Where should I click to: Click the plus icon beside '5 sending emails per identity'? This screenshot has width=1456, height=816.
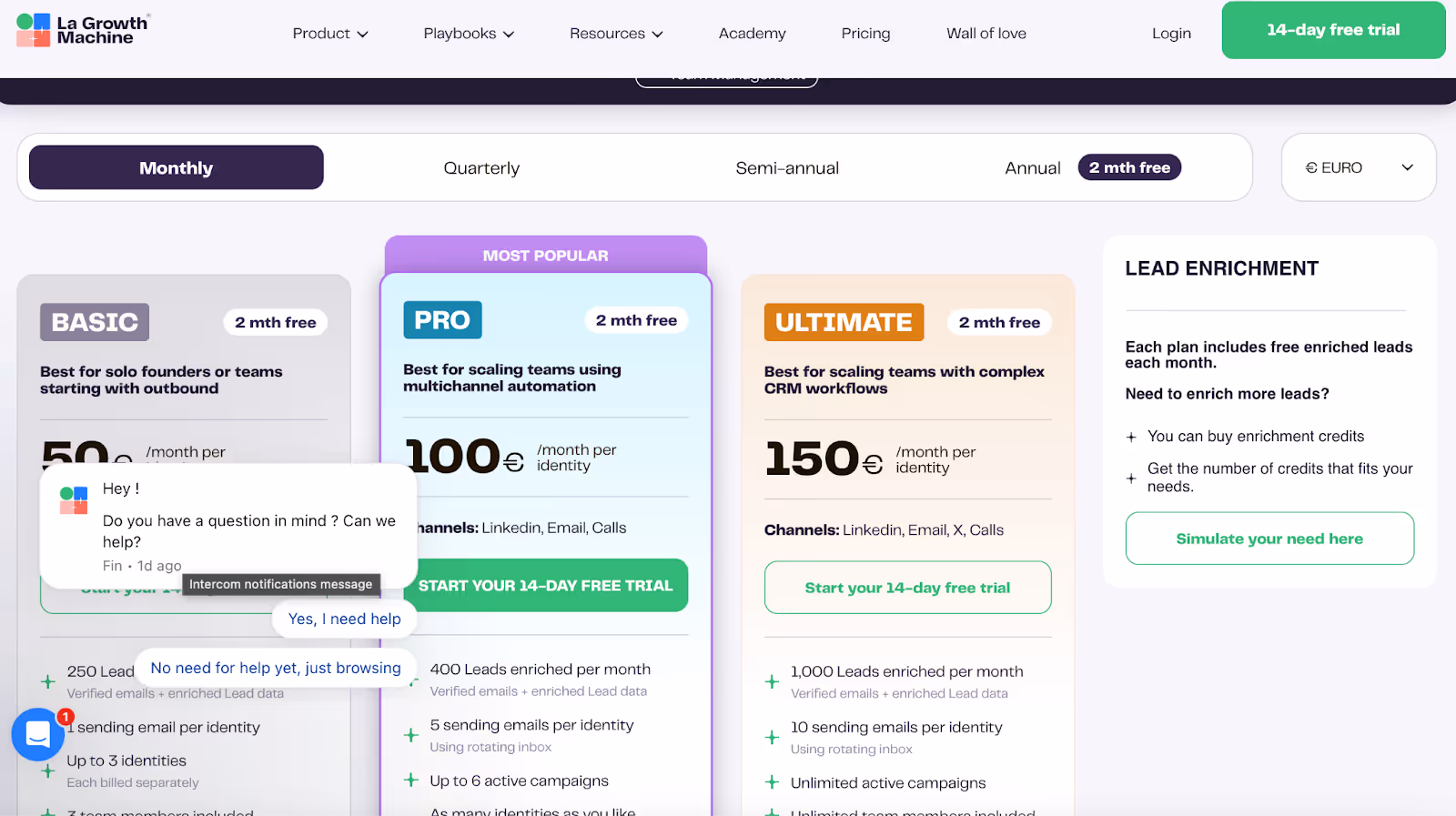click(411, 734)
